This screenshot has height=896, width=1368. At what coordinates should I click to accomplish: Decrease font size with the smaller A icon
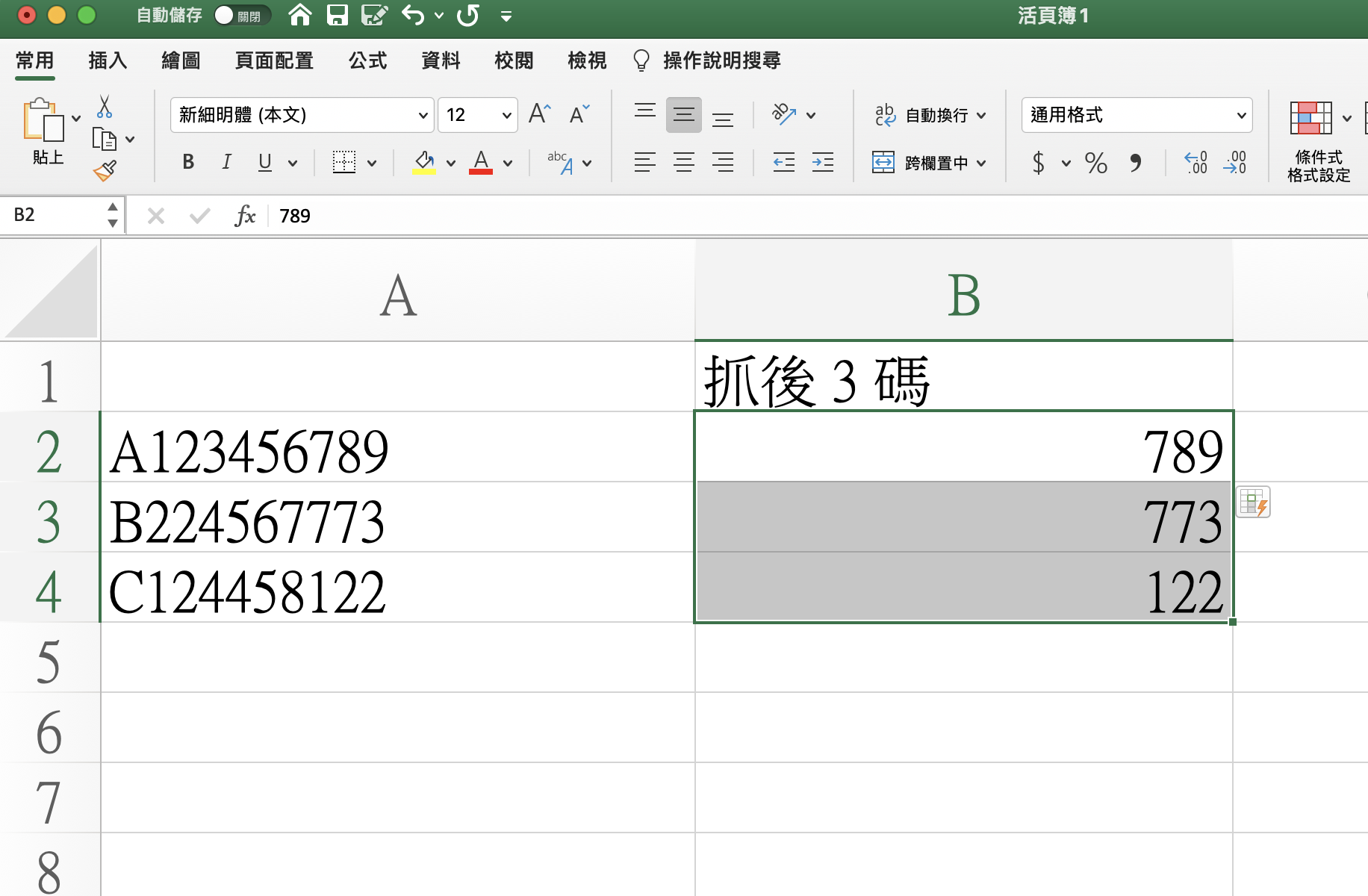579,114
